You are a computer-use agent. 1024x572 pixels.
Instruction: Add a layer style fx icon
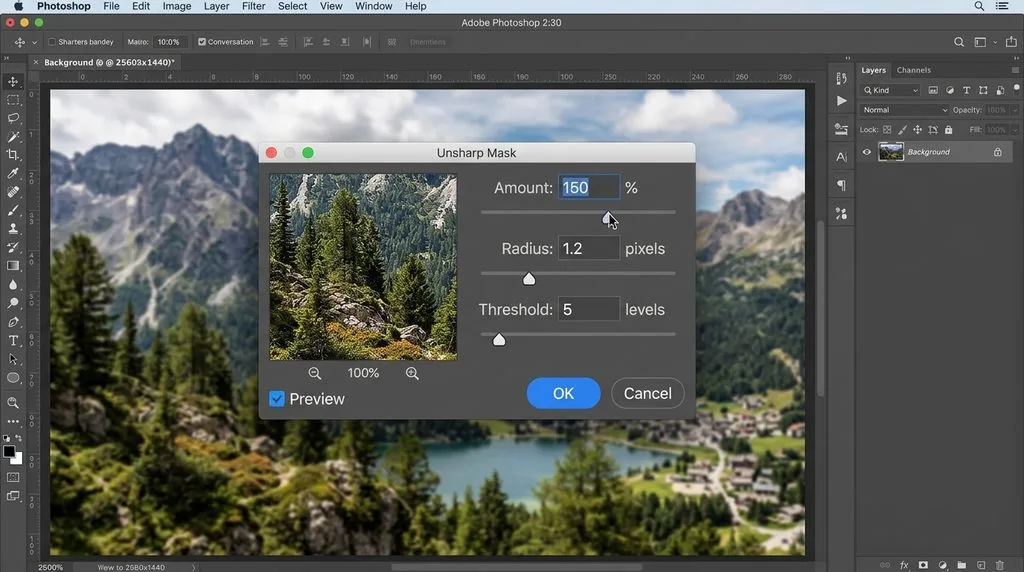[x=904, y=565]
